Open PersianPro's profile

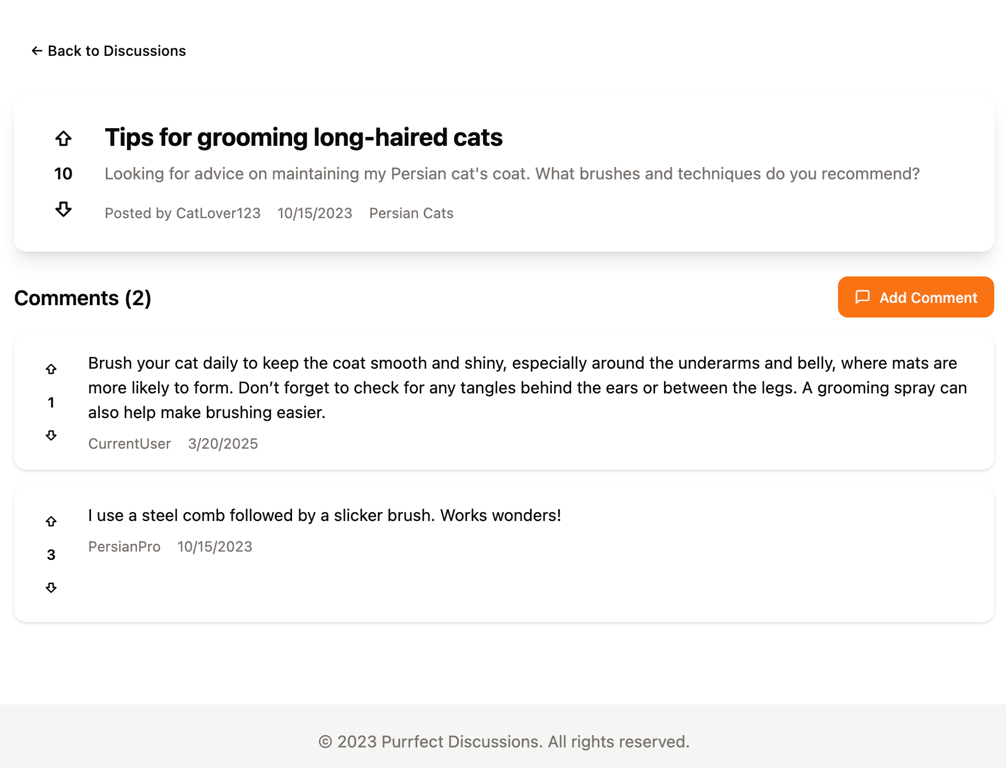coord(124,546)
